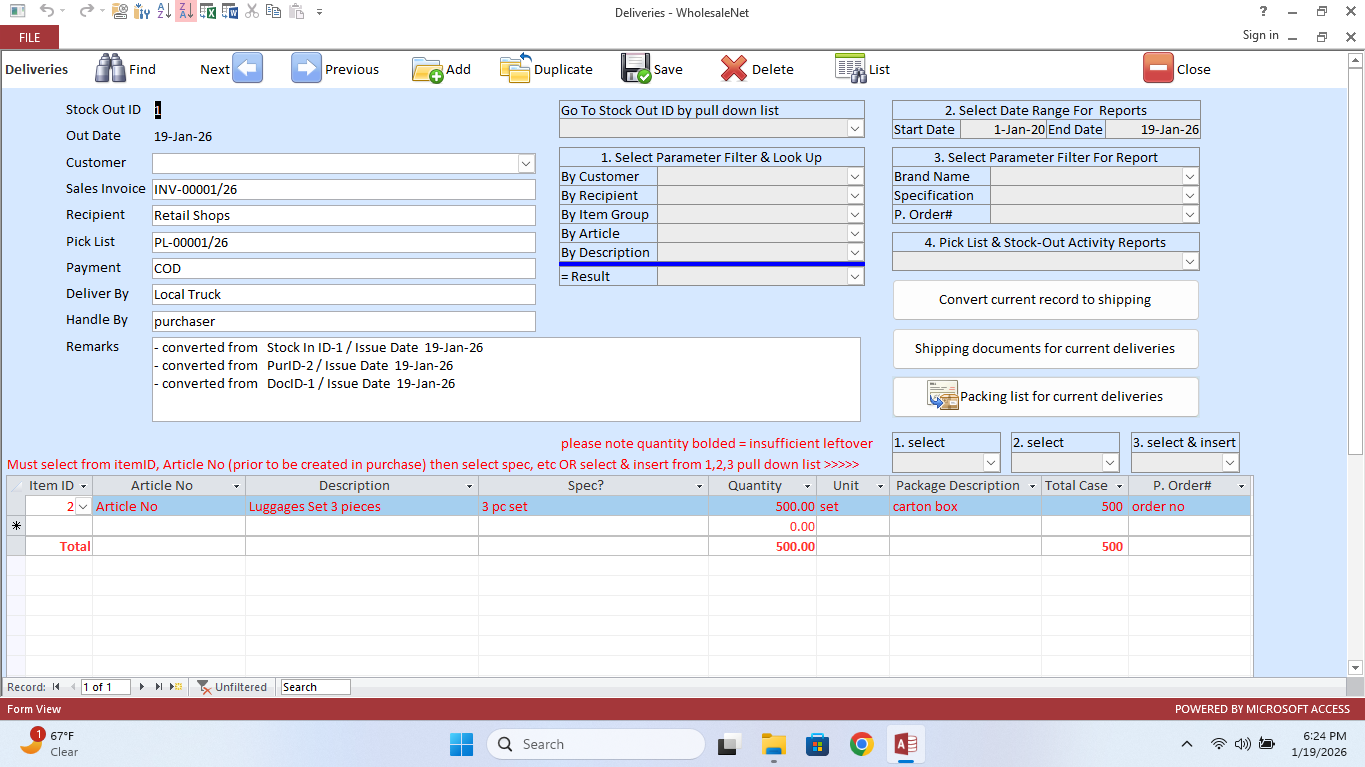Open Packing list for current deliveries

pyautogui.click(x=1044, y=396)
